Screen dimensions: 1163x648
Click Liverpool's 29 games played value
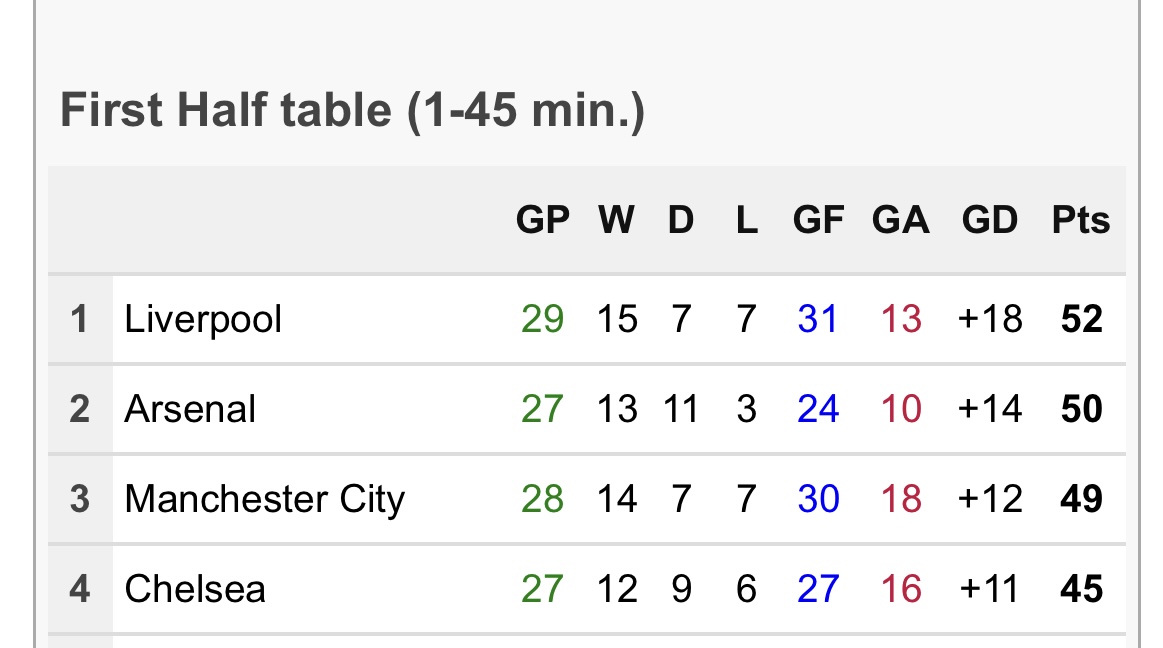(543, 320)
